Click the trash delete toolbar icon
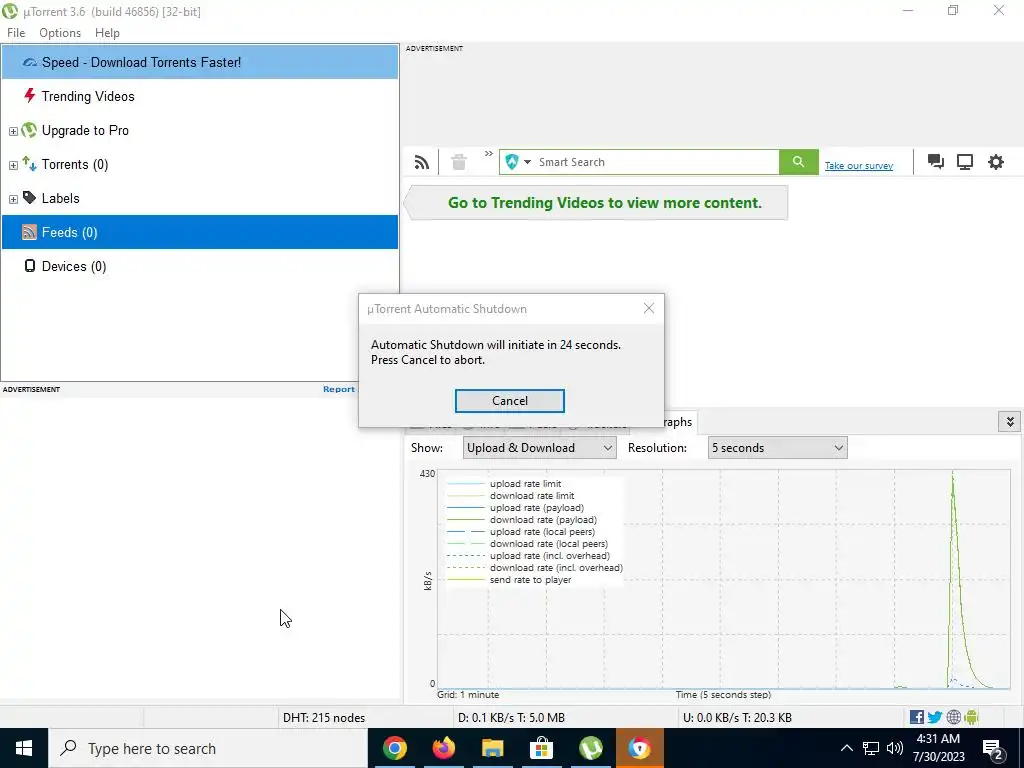Image resolution: width=1024 pixels, height=768 pixels. click(459, 162)
